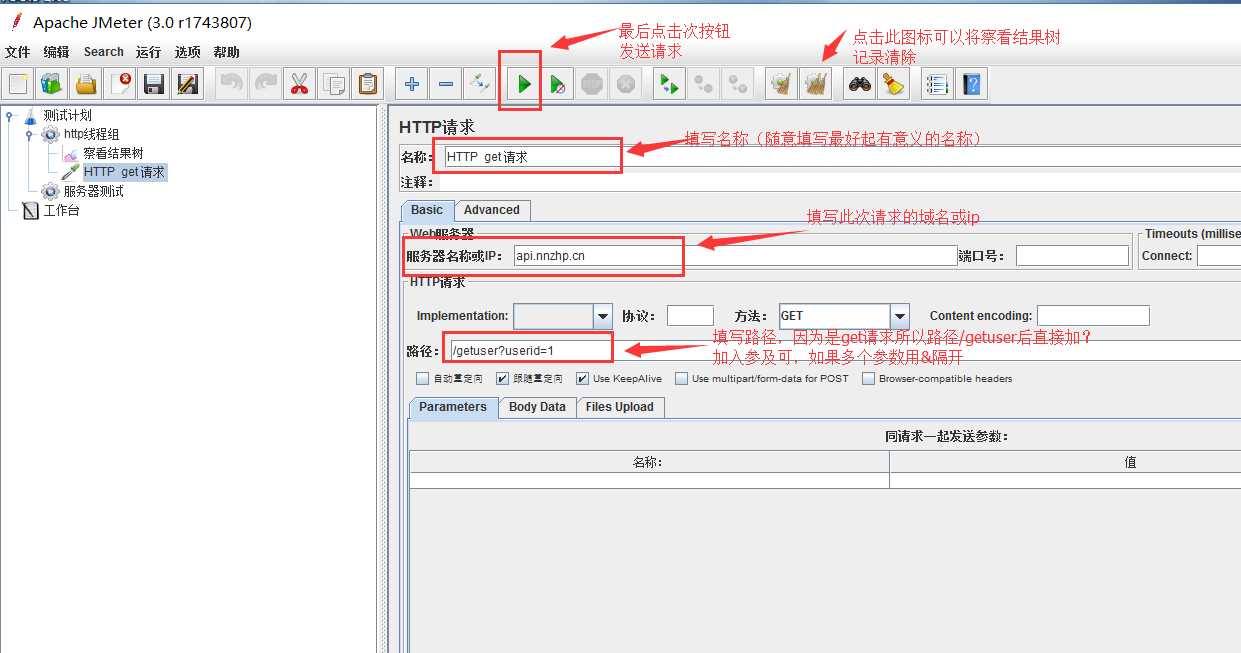Open the 帮助 menu

(226, 52)
